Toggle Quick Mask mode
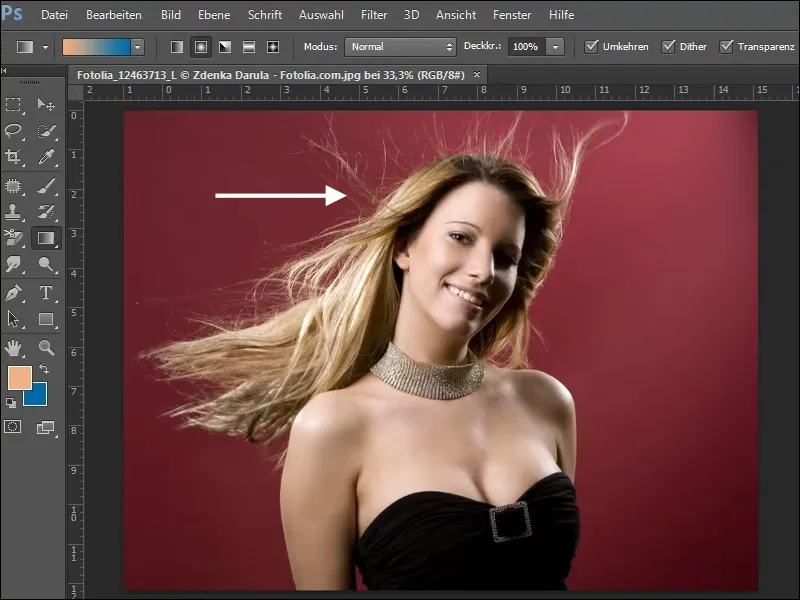The width and height of the screenshot is (800, 600). pos(13,427)
